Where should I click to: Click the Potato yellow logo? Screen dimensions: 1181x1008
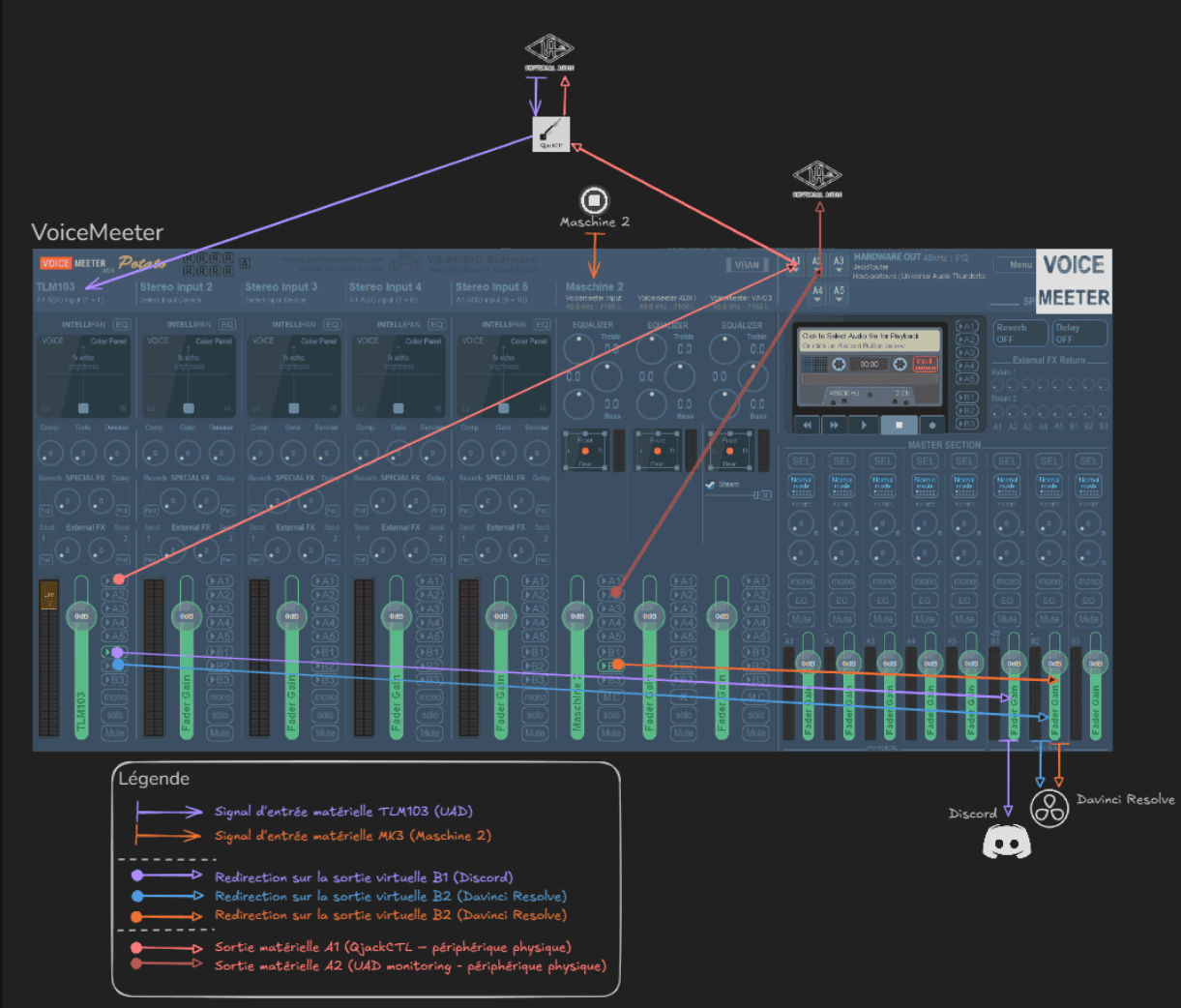tap(142, 263)
